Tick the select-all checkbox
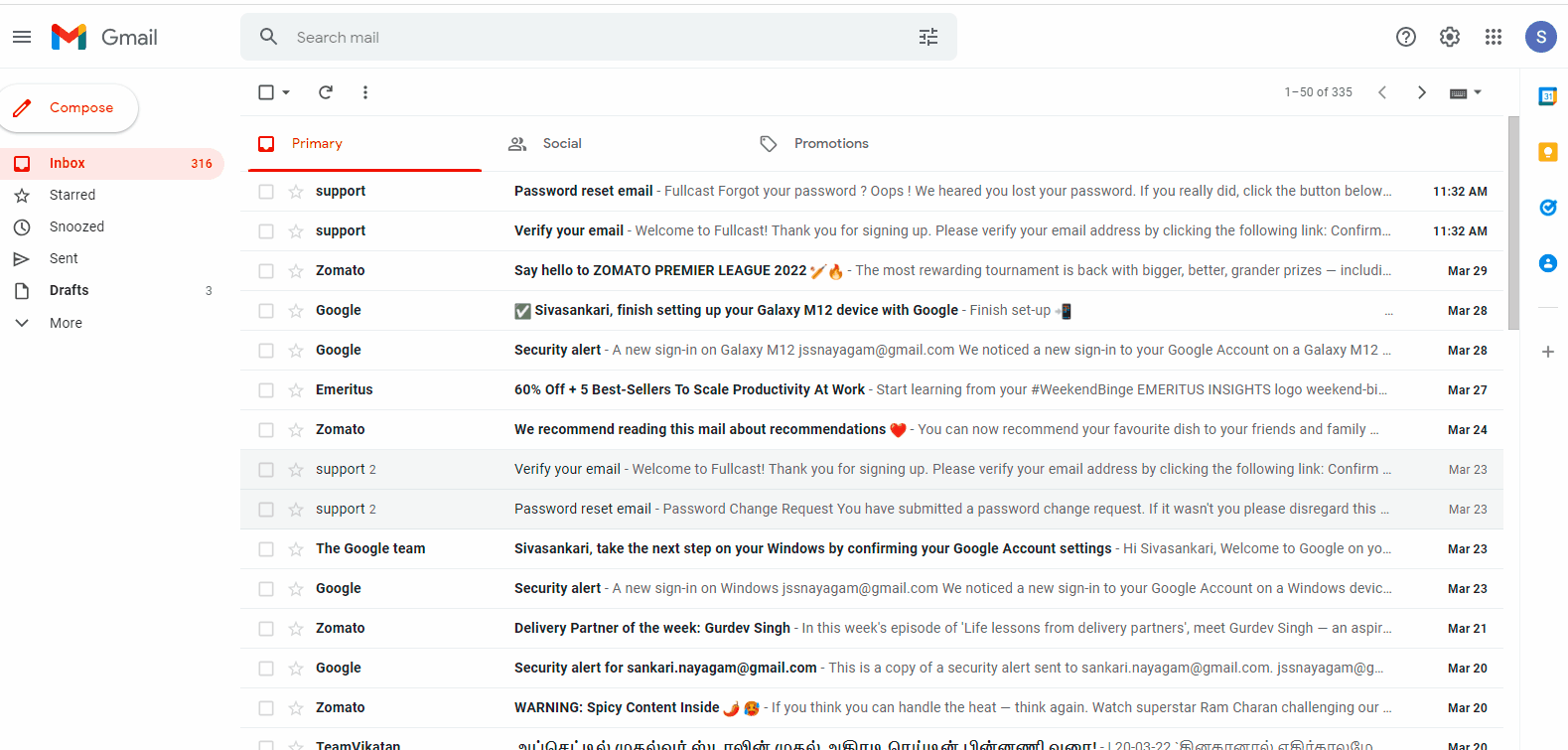Viewport: 1568px width, 750px height. point(266,92)
